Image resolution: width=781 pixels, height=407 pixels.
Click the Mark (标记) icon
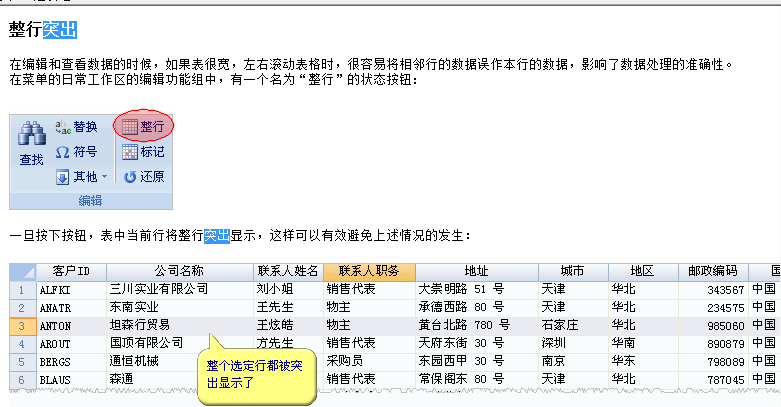point(131,152)
